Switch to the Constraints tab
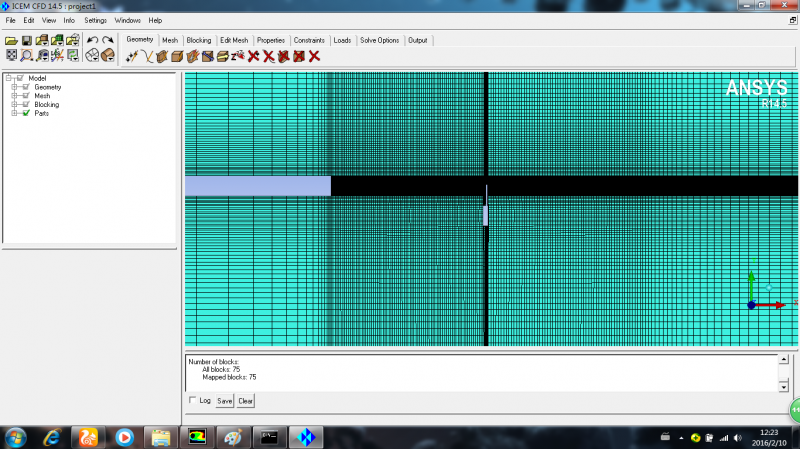Viewport: 800px width, 449px height. (309, 40)
